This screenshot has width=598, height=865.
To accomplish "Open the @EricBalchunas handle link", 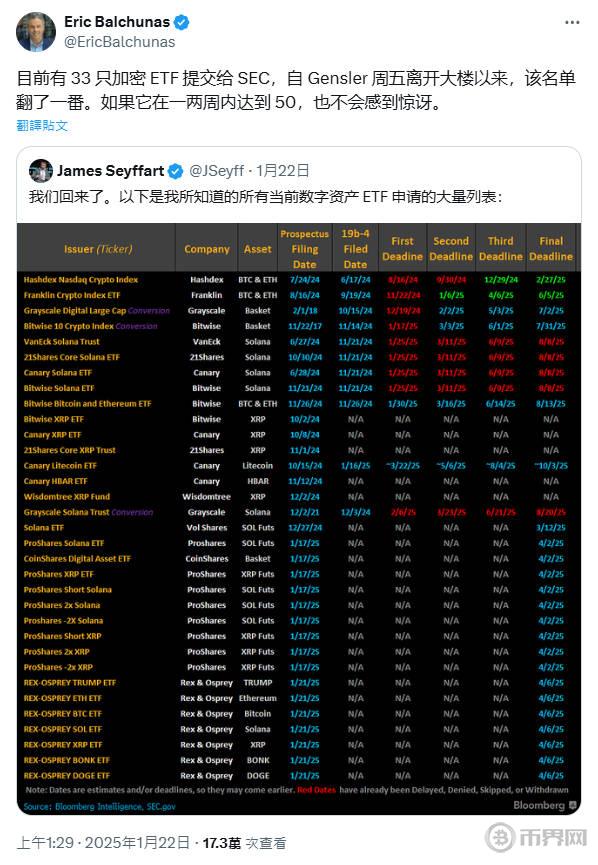I will (x=120, y=42).
